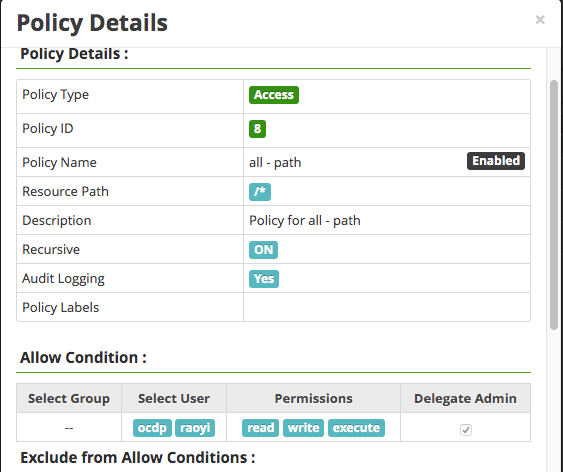Screen dimensions: 563x472
Task: Click the dialog's vertical scrollbar thumb
Action: [554, 205]
